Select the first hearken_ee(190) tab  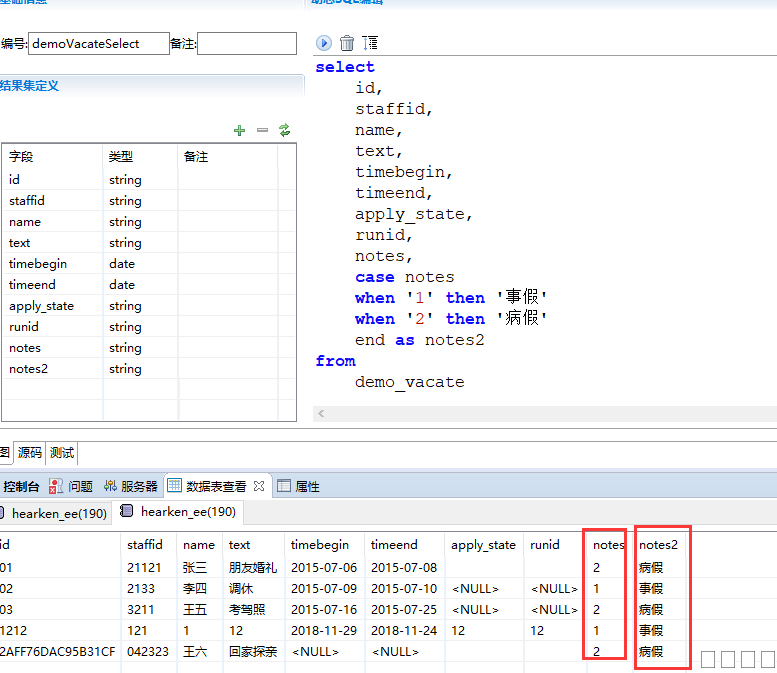pyautogui.click(x=55, y=513)
